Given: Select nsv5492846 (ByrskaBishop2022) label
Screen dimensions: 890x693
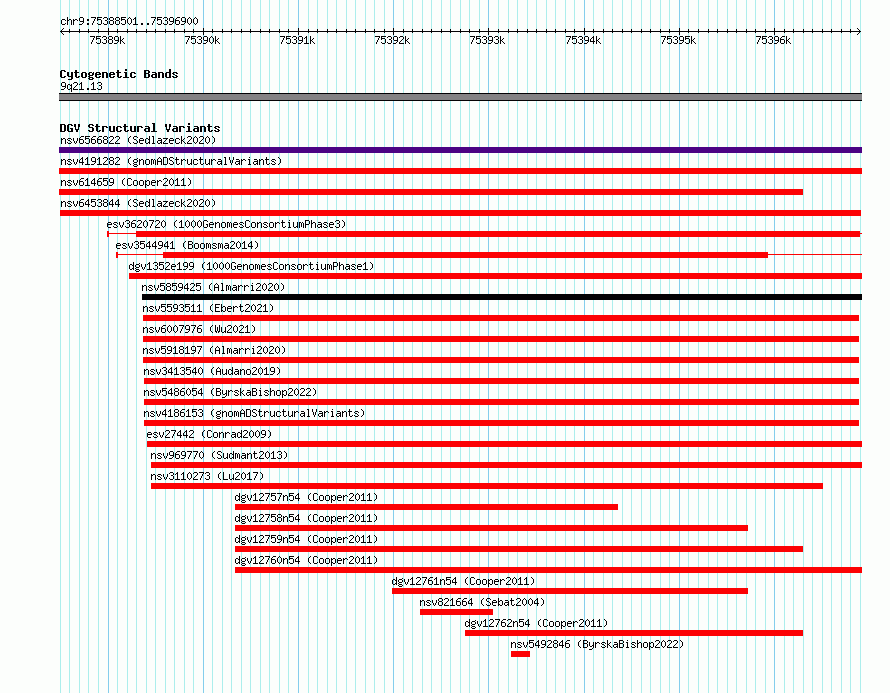Looking at the screenshot, I should coord(597,644).
